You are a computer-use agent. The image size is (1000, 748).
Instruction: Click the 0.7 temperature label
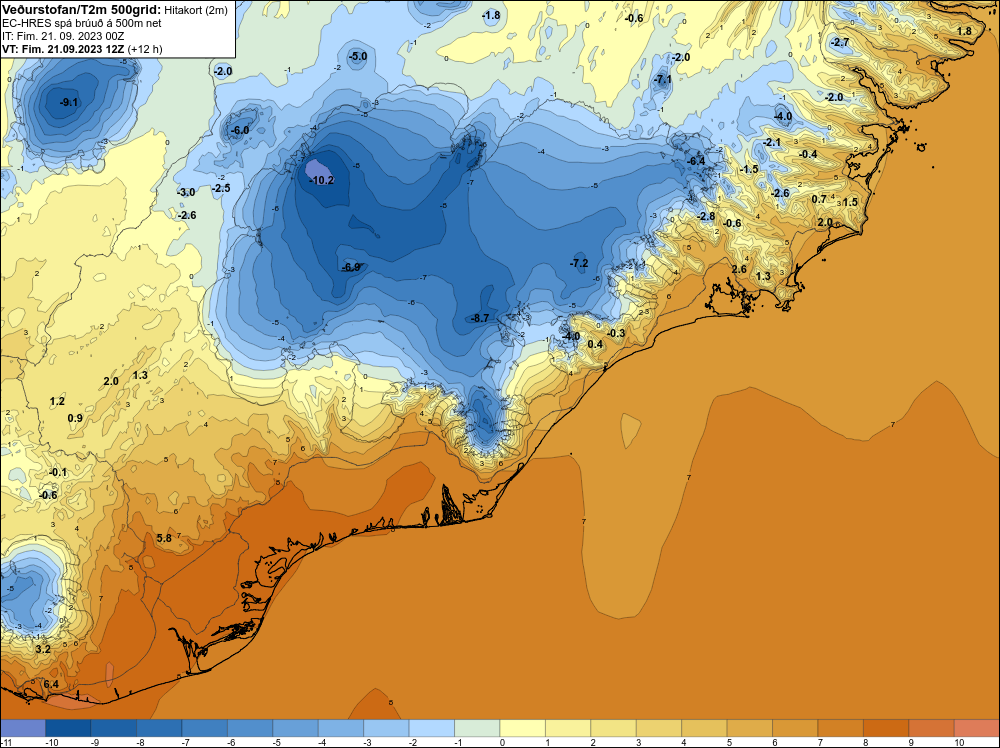819,199
